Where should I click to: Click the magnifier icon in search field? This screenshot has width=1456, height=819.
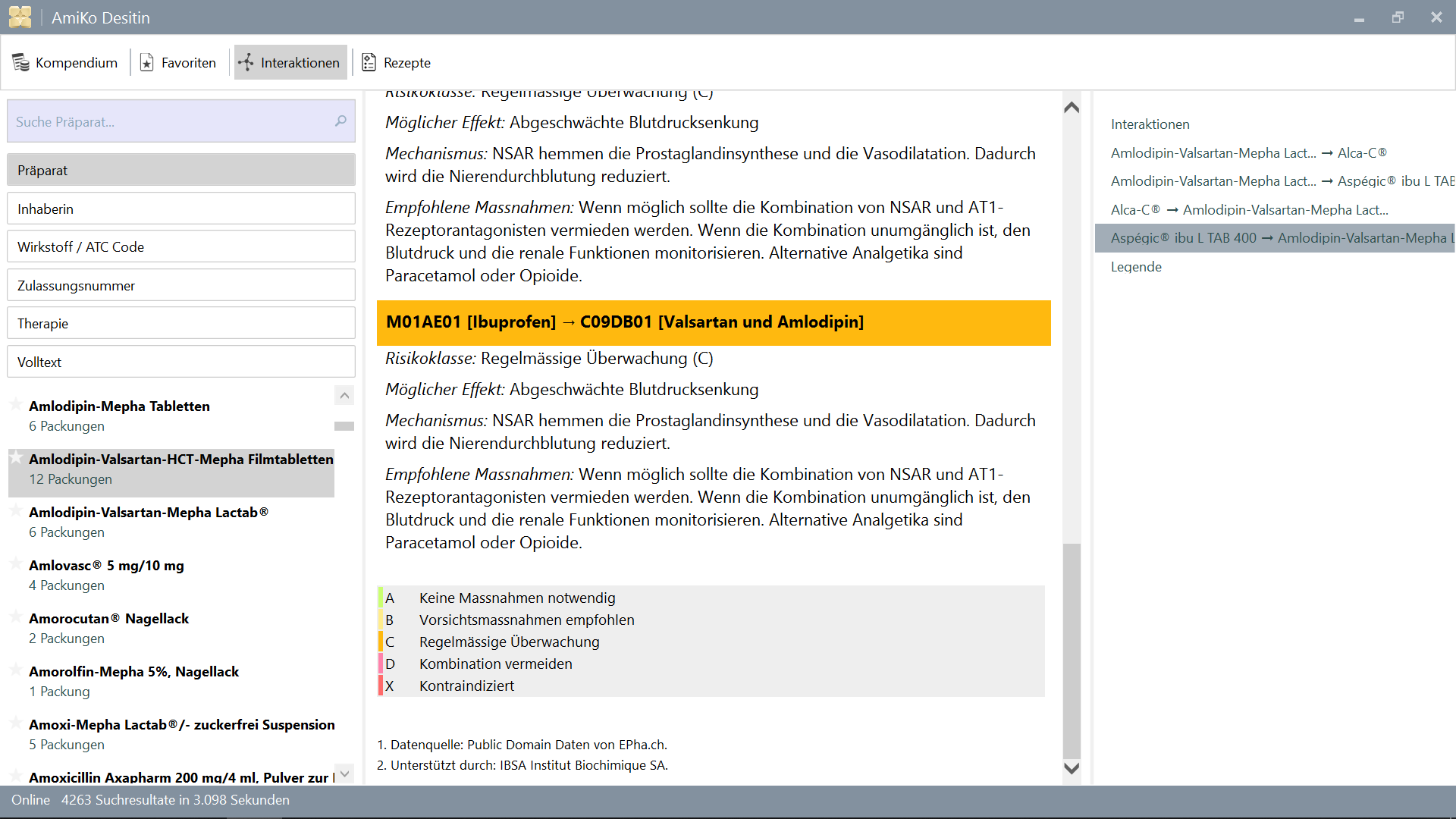(340, 121)
